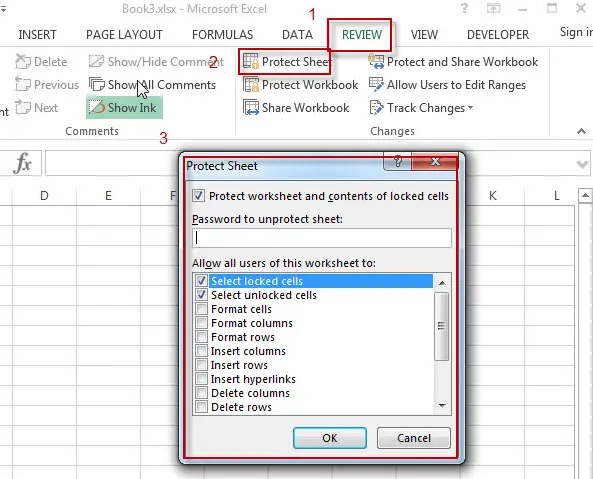Enable the Format columns permission
593x479 pixels.
pos(201,322)
